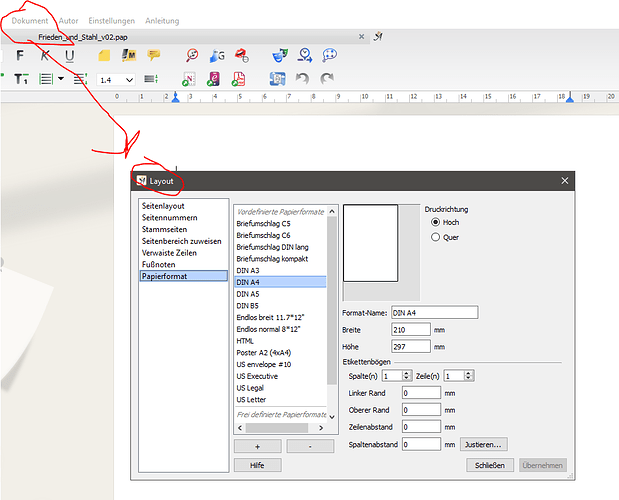The height and width of the screenshot is (500, 619).
Task: Increase or decrease Spalte(n) spinner
Action: point(407,376)
